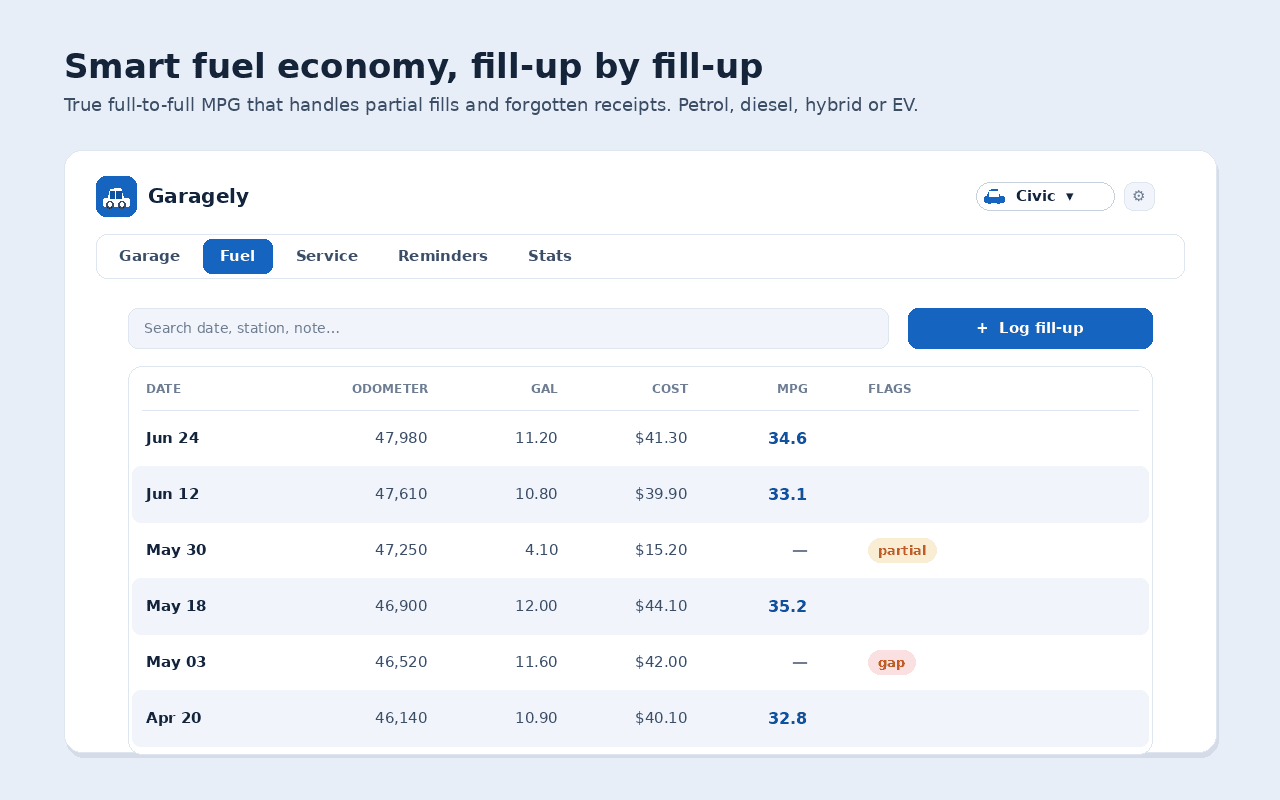Click the gap flag badge

[892, 662]
